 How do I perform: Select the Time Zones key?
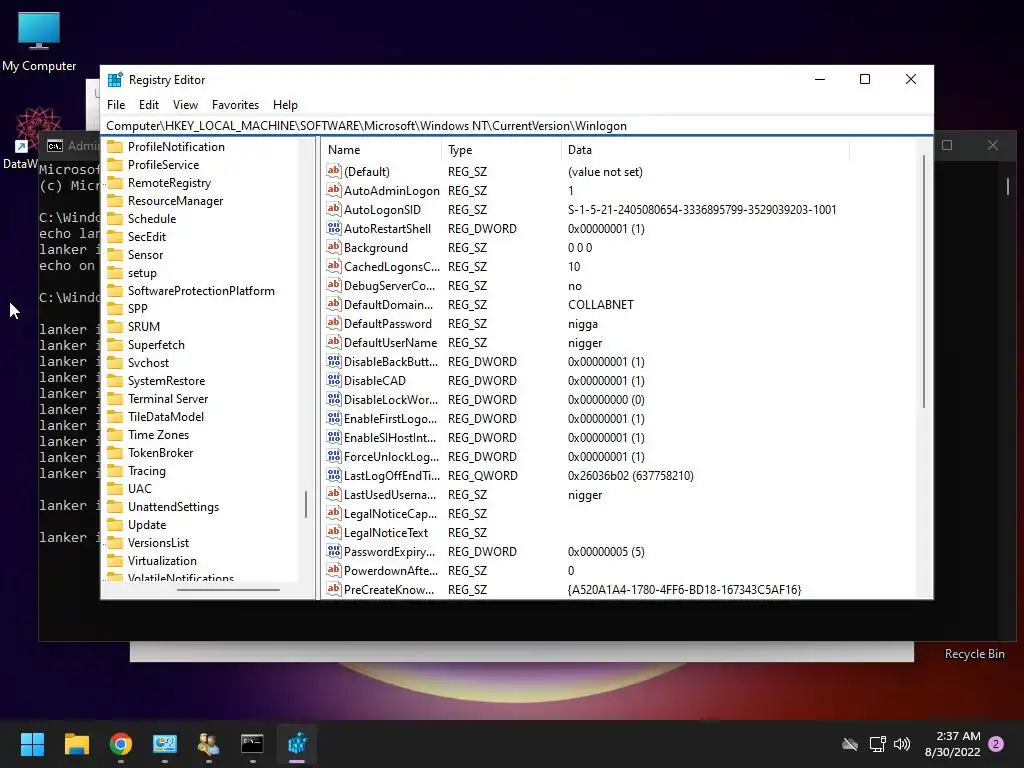[158, 434]
